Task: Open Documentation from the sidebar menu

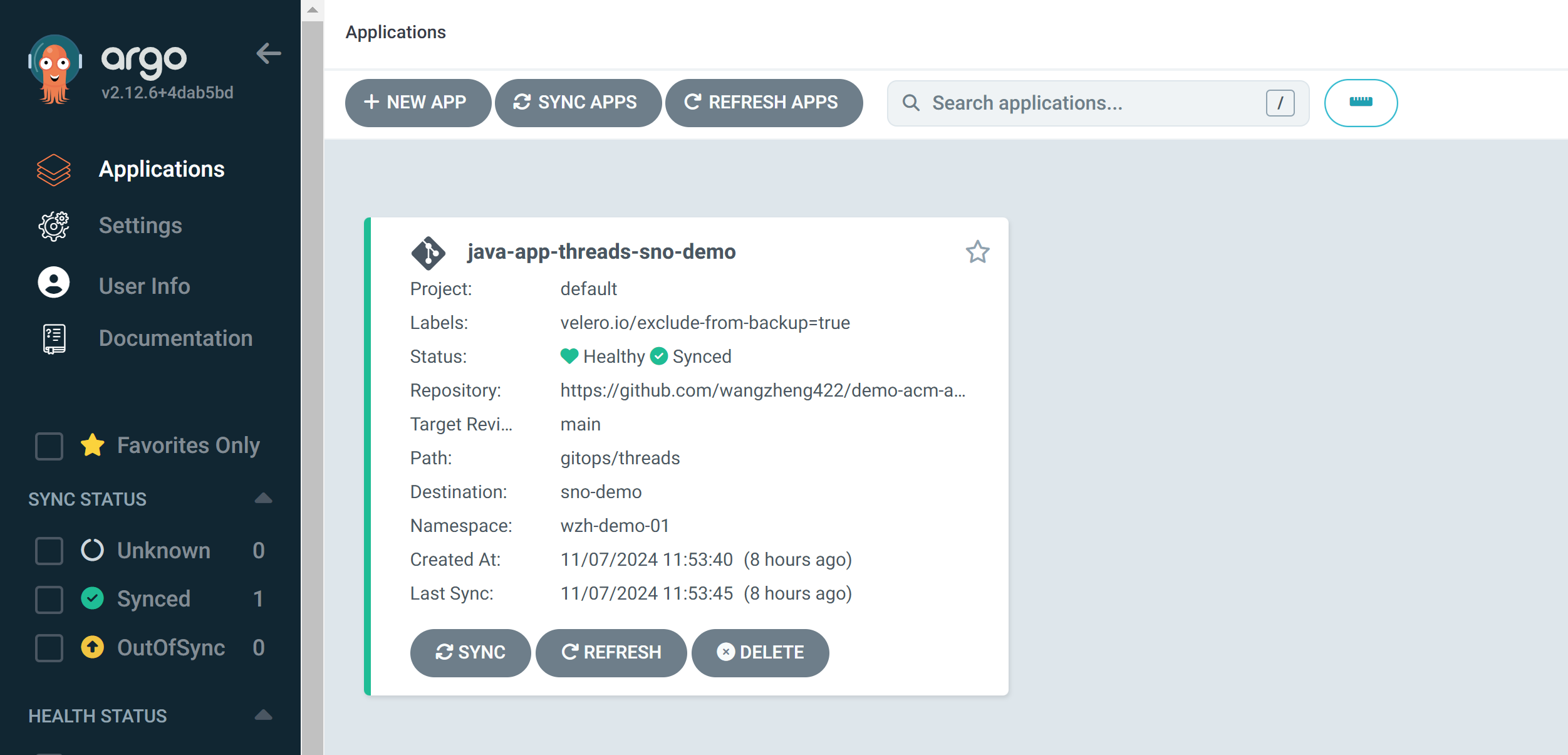Action: tap(175, 339)
